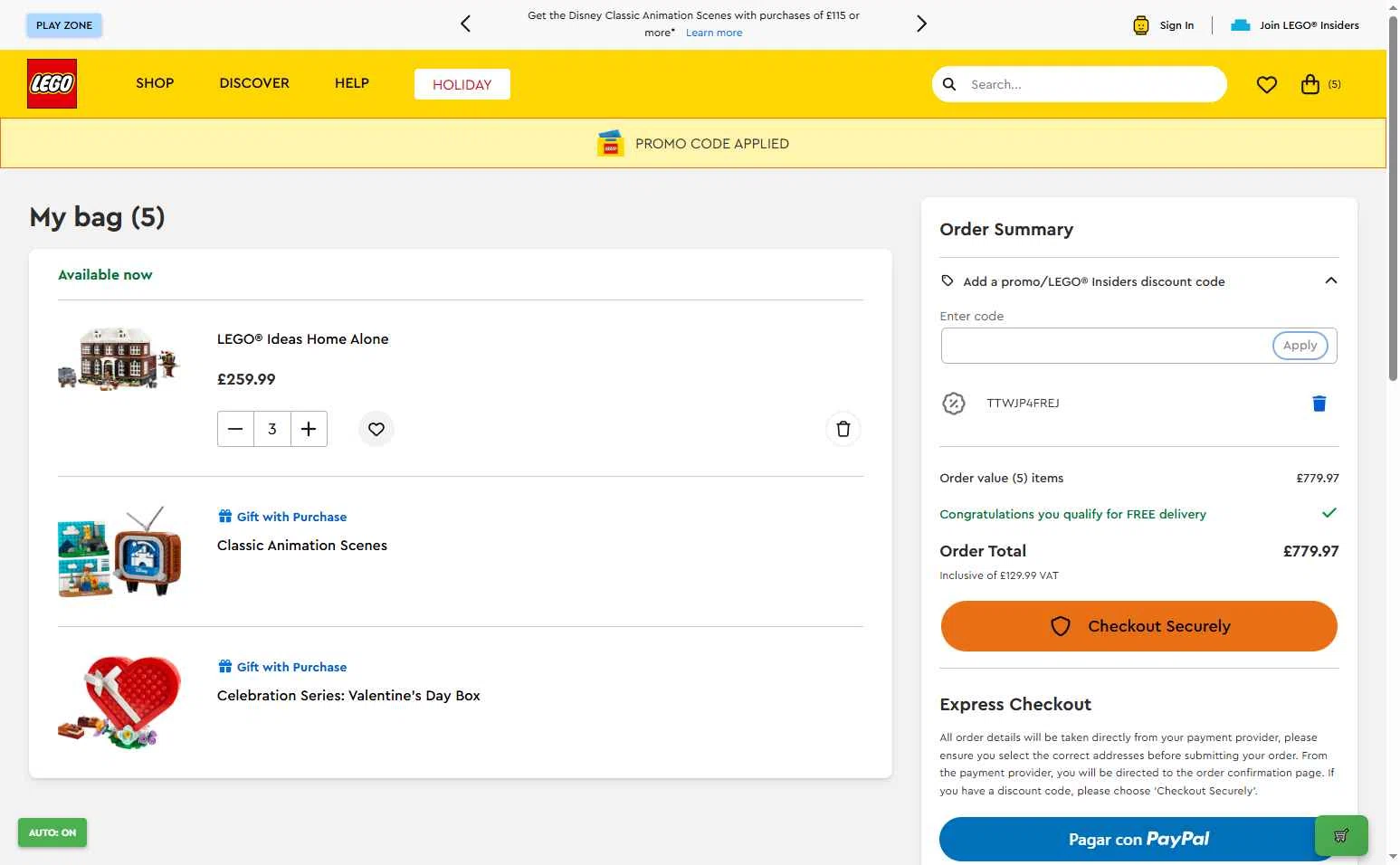Open the DISCOVER menu
Image resolution: width=1400 pixels, height=865 pixels.
point(254,83)
